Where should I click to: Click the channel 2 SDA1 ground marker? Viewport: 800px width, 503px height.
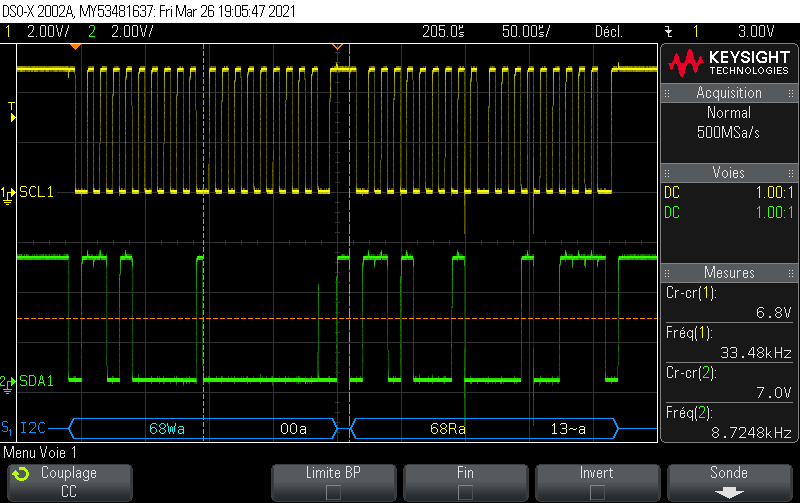10,381
